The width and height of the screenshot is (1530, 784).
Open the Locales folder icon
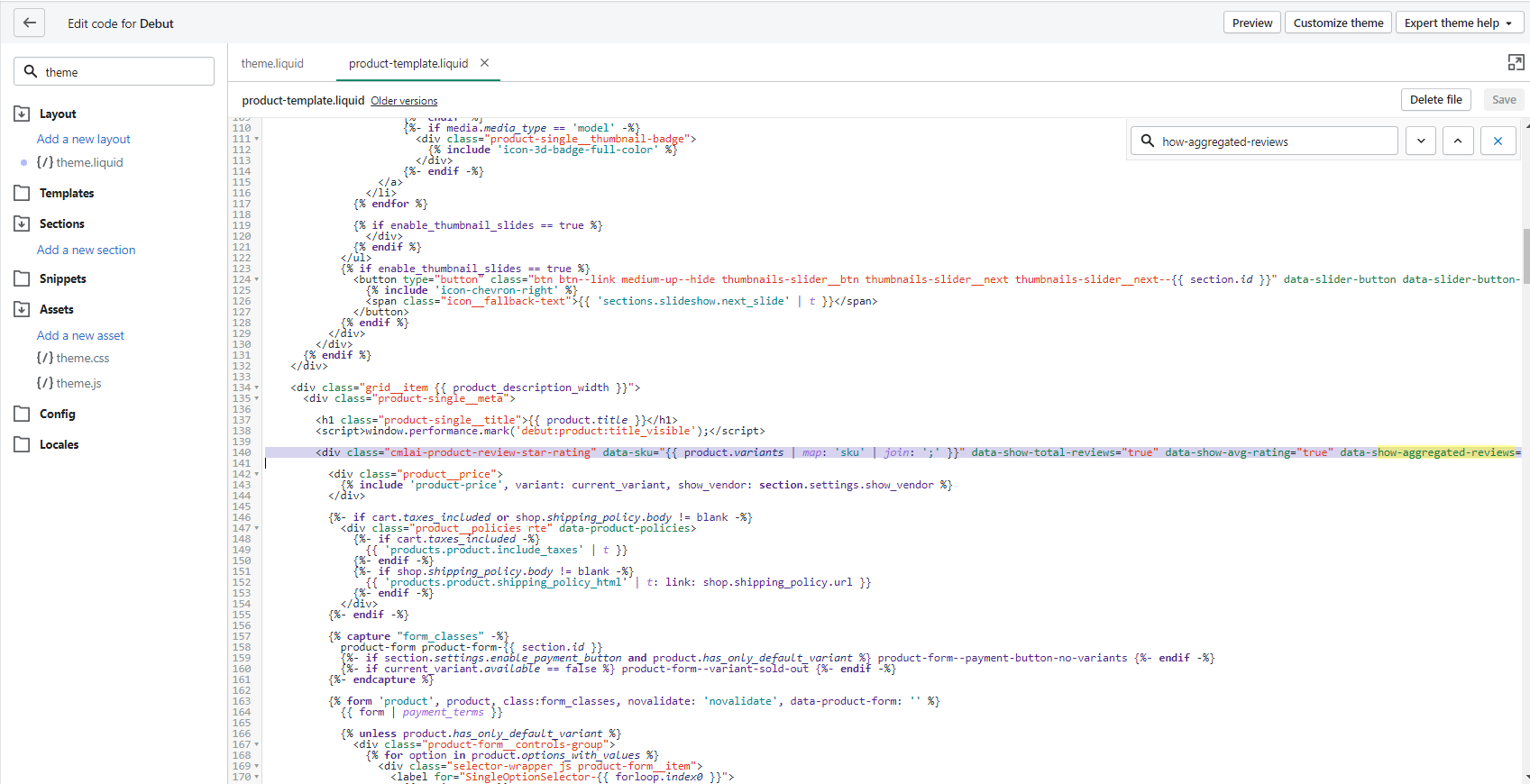pos(22,444)
